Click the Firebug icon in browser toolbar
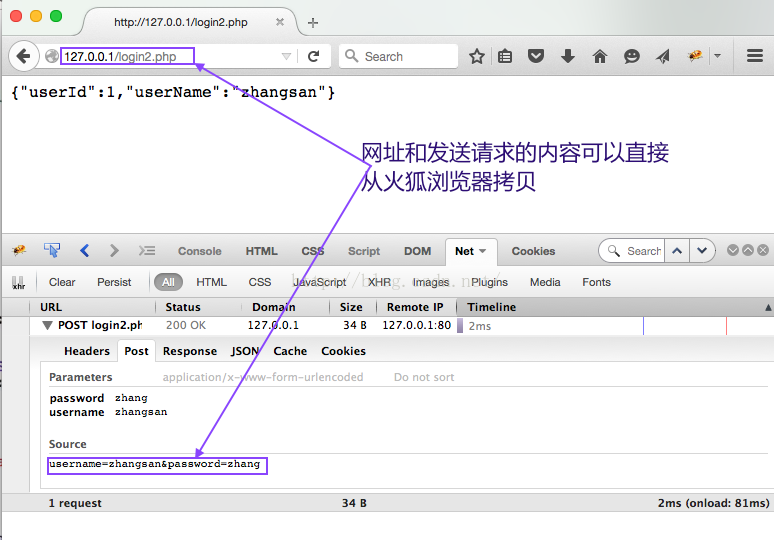774x540 pixels. (x=695, y=56)
